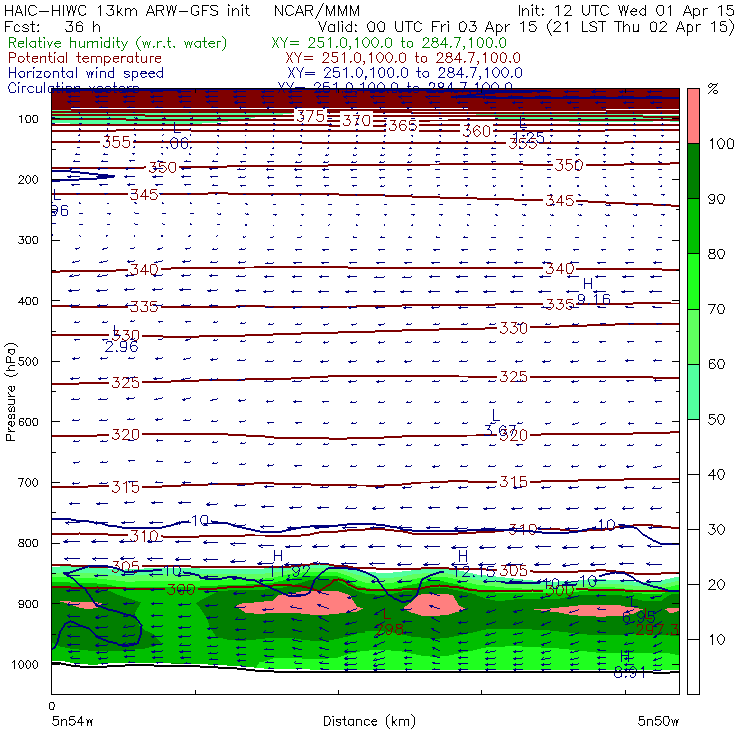740x740 pixels.
Task: Click the pink above-100% colorbar segment
Action: click(693, 116)
